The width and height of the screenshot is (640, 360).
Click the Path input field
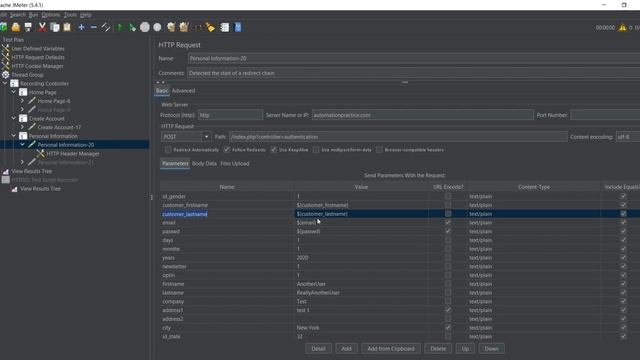point(398,137)
